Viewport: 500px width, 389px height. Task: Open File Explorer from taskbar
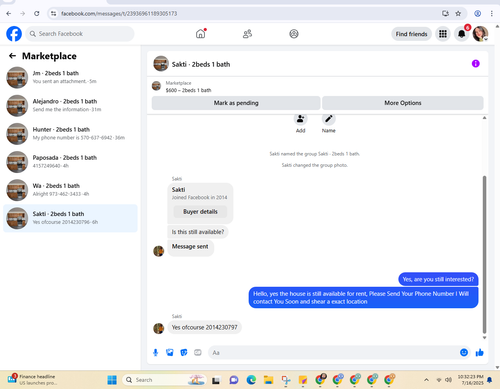pyautogui.click(x=268, y=380)
